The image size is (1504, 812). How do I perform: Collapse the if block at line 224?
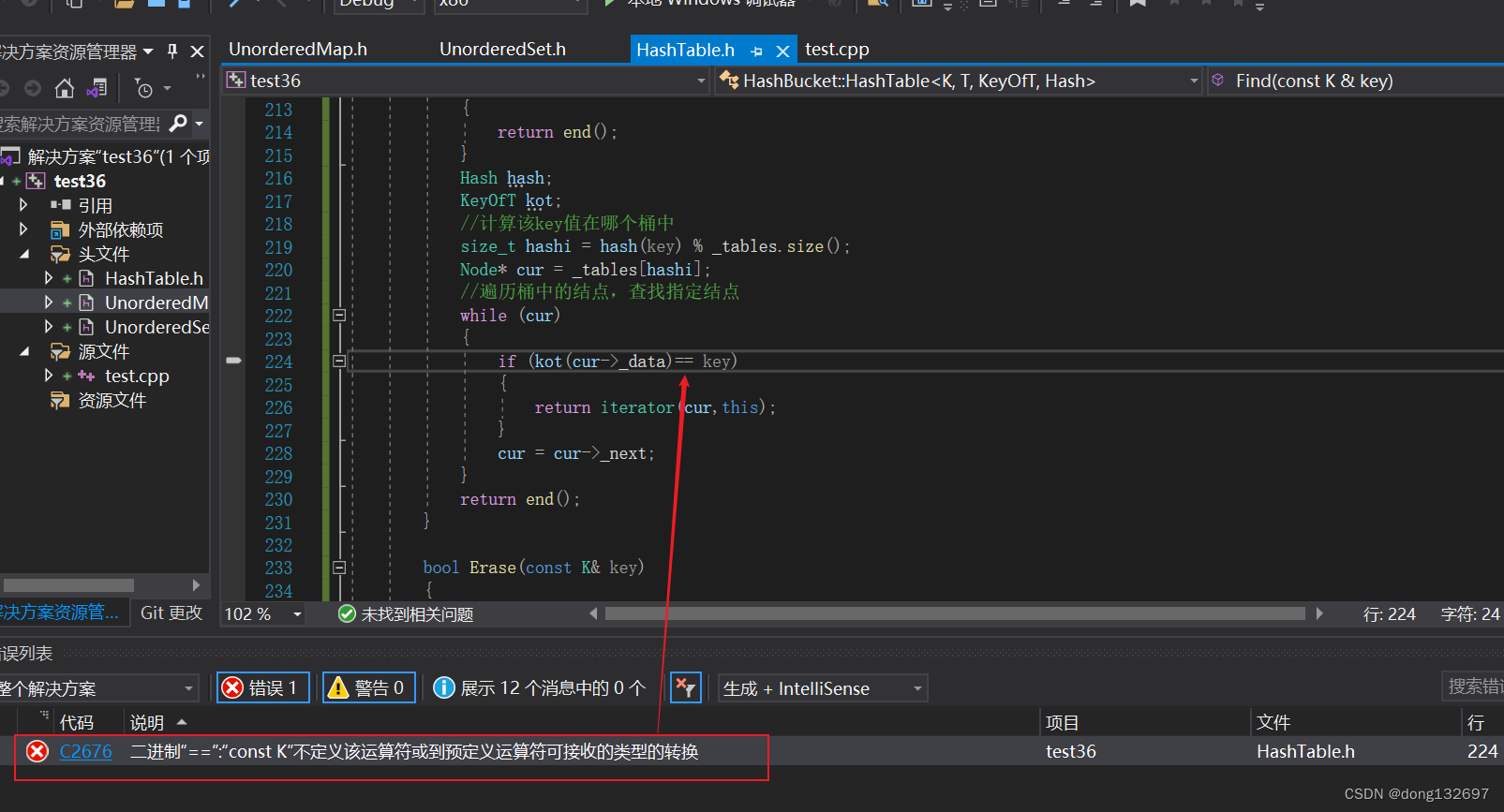(x=339, y=361)
